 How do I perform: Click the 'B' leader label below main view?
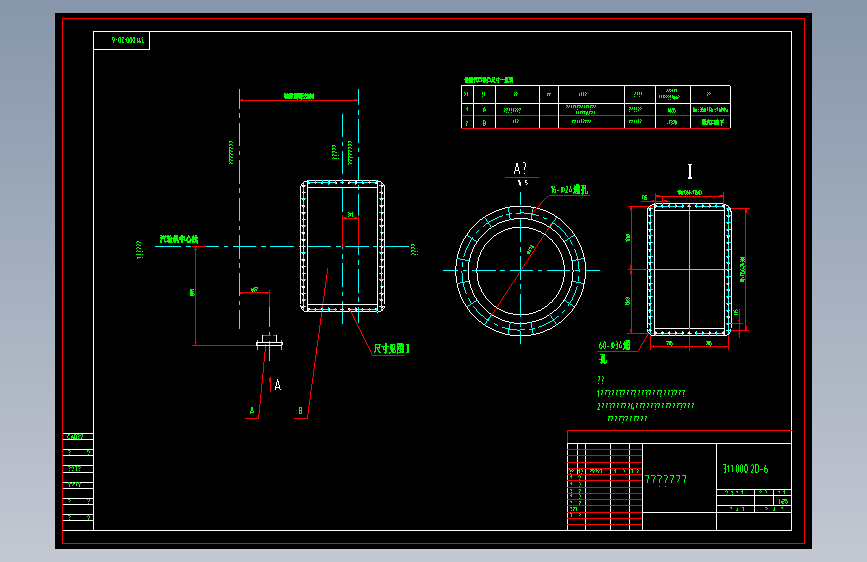[x=300, y=411]
